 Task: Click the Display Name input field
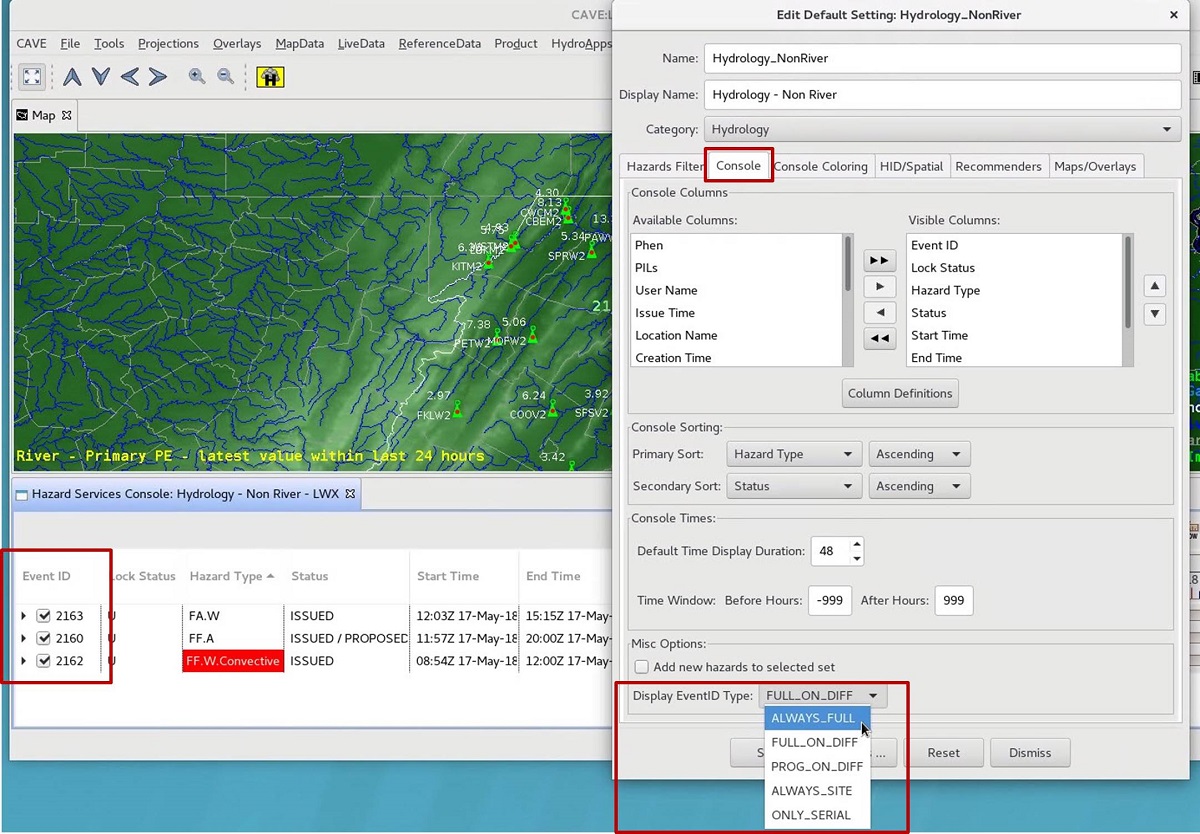pos(943,94)
